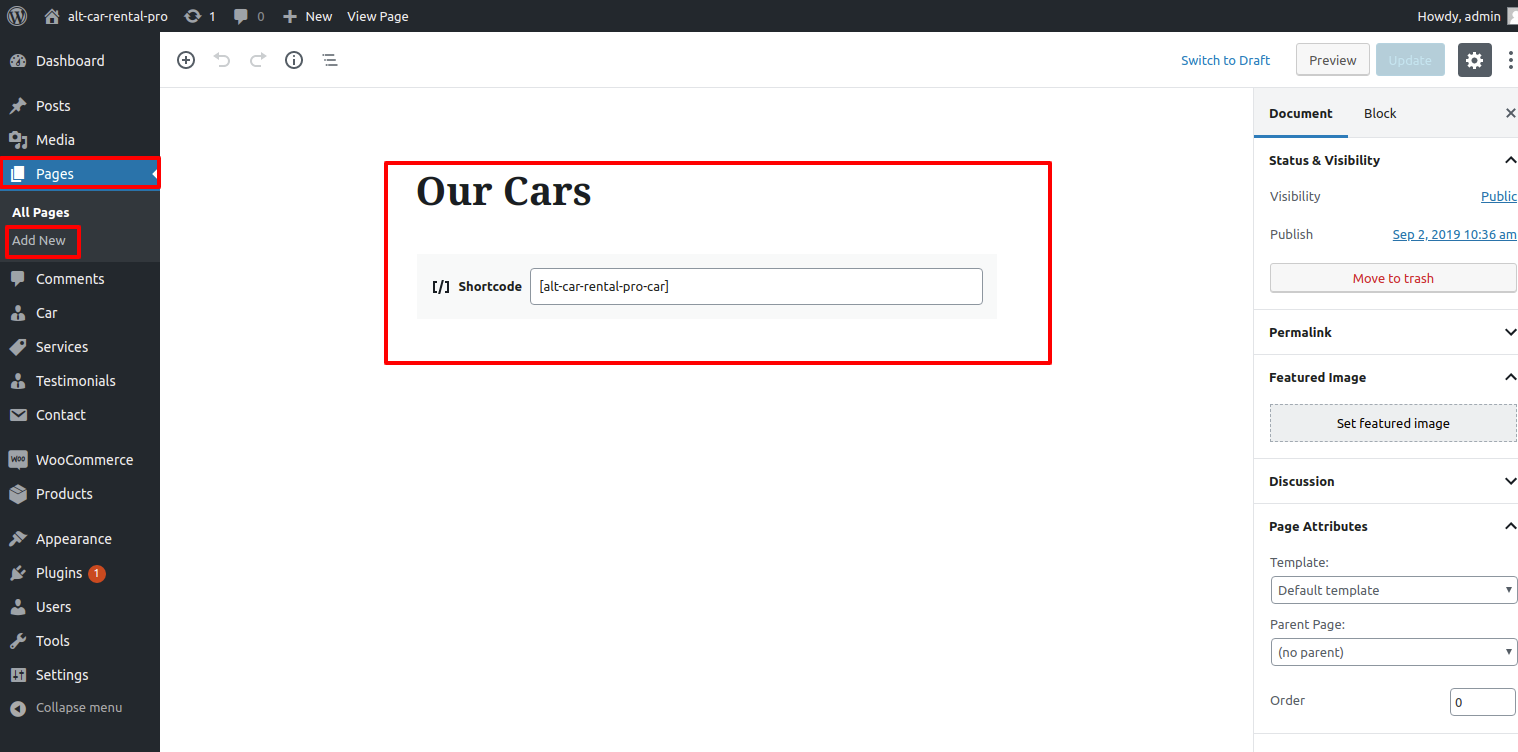Open the Parent Page dropdown
1518x752 pixels.
[x=1394, y=652]
